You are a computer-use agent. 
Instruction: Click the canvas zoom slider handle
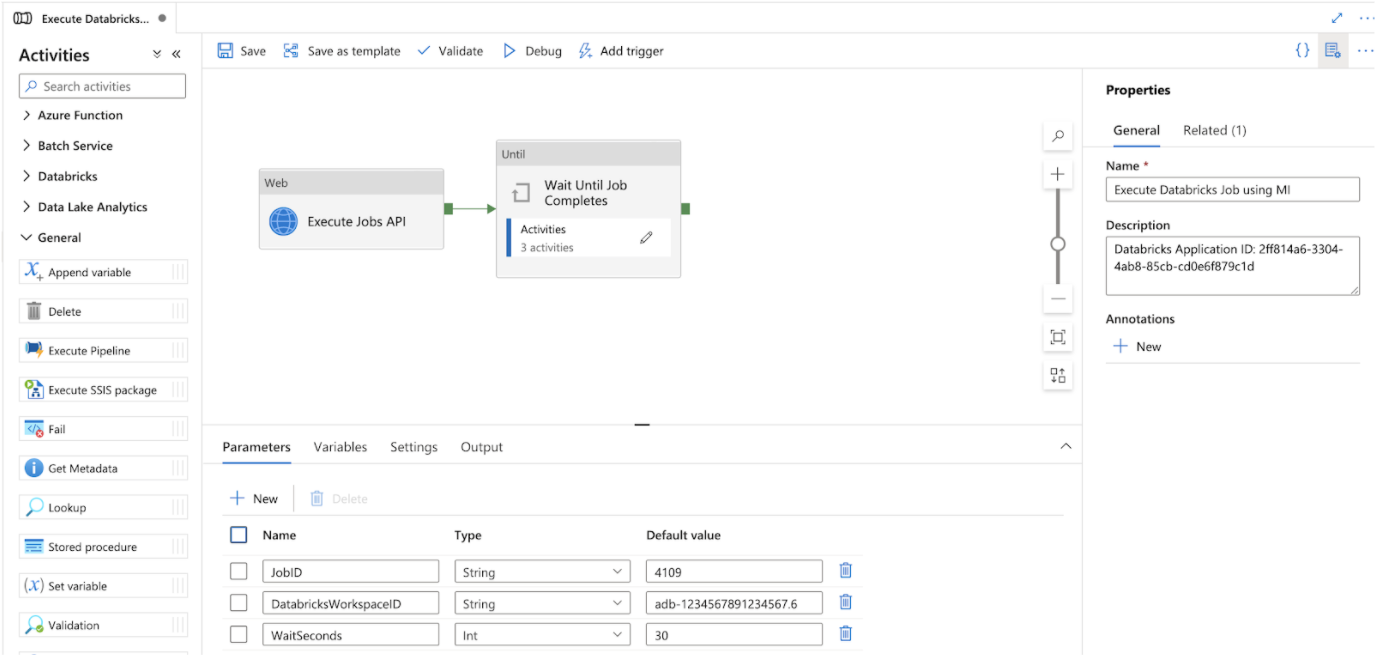[x=1058, y=244]
